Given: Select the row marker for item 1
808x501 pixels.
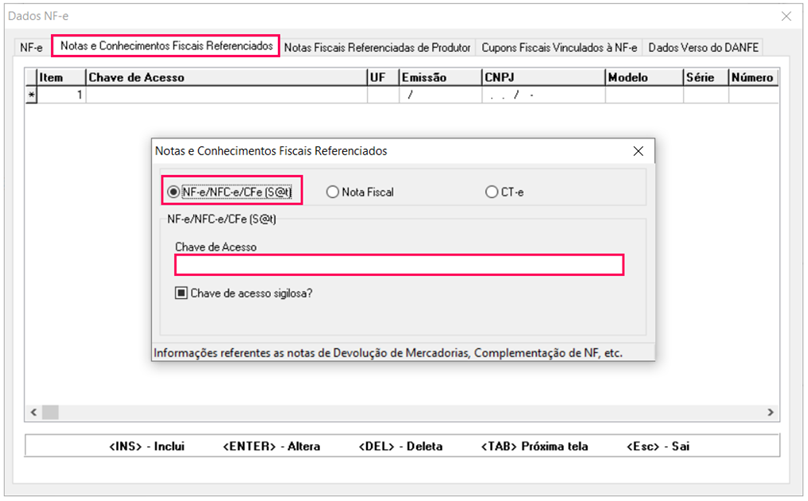Looking at the screenshot, I should click(31, 95).
